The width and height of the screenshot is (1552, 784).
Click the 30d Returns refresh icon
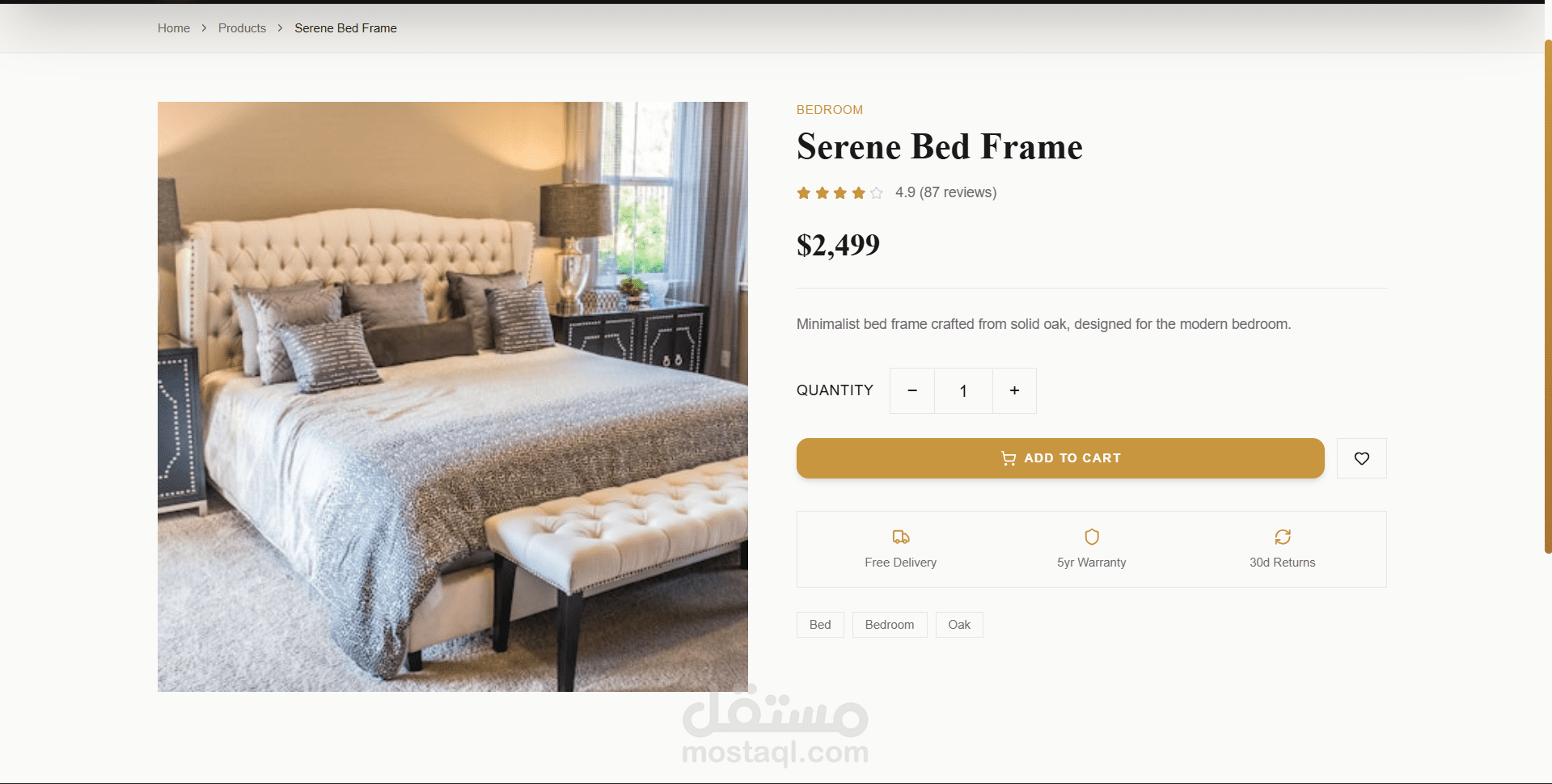pos(1282,537)
